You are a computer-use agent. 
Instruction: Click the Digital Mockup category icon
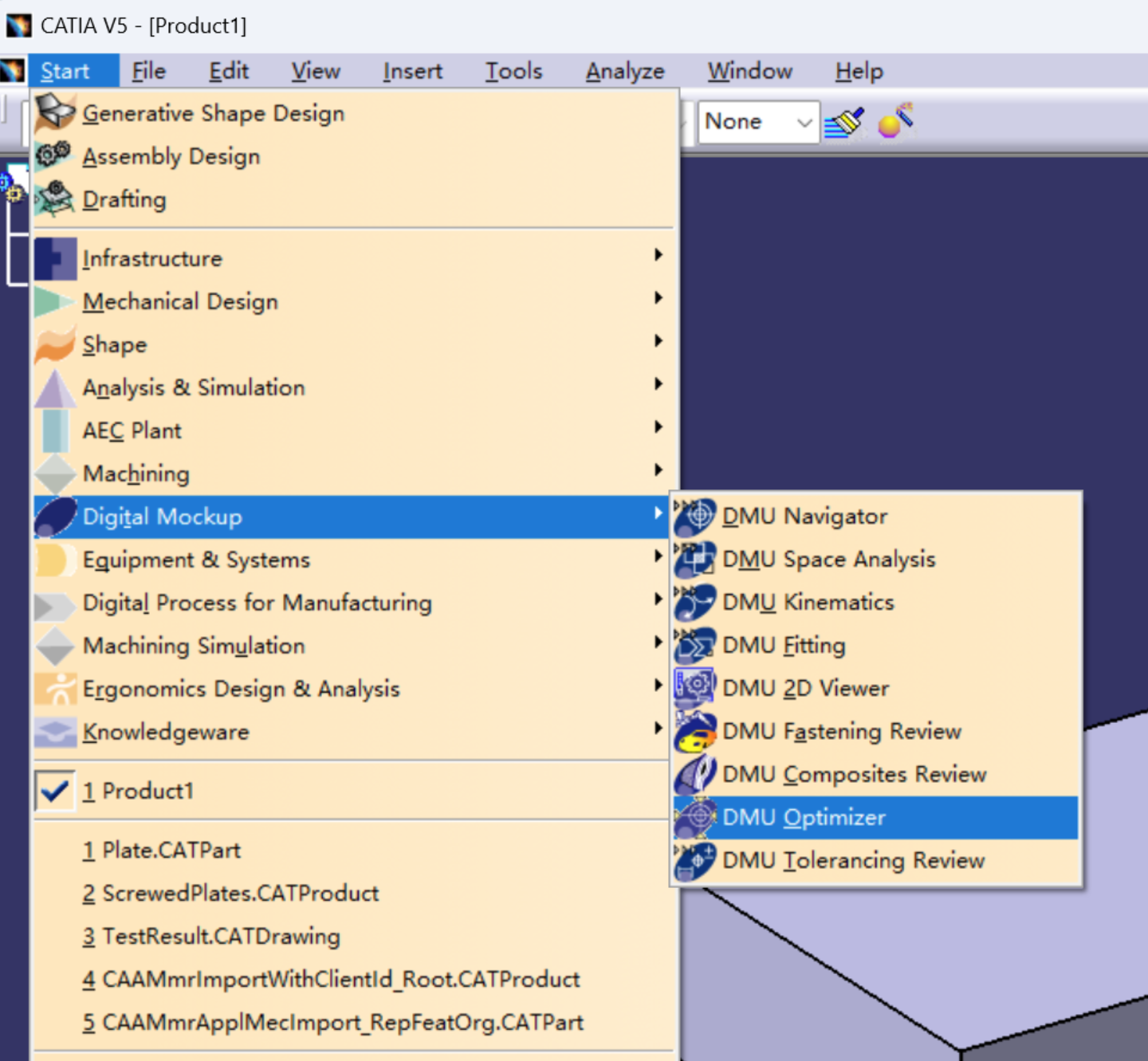tap(55, 517)
